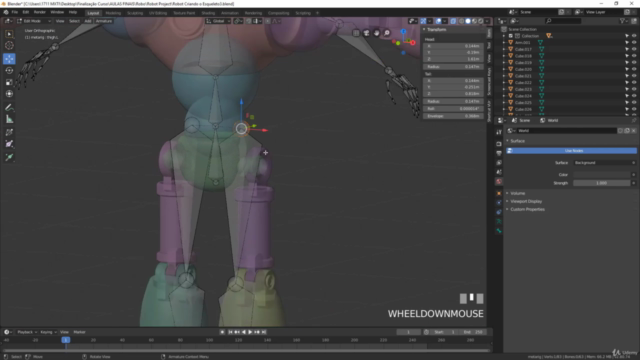Jump to the start frame
Screen dimensions: 640x360
tap(230, 332)
